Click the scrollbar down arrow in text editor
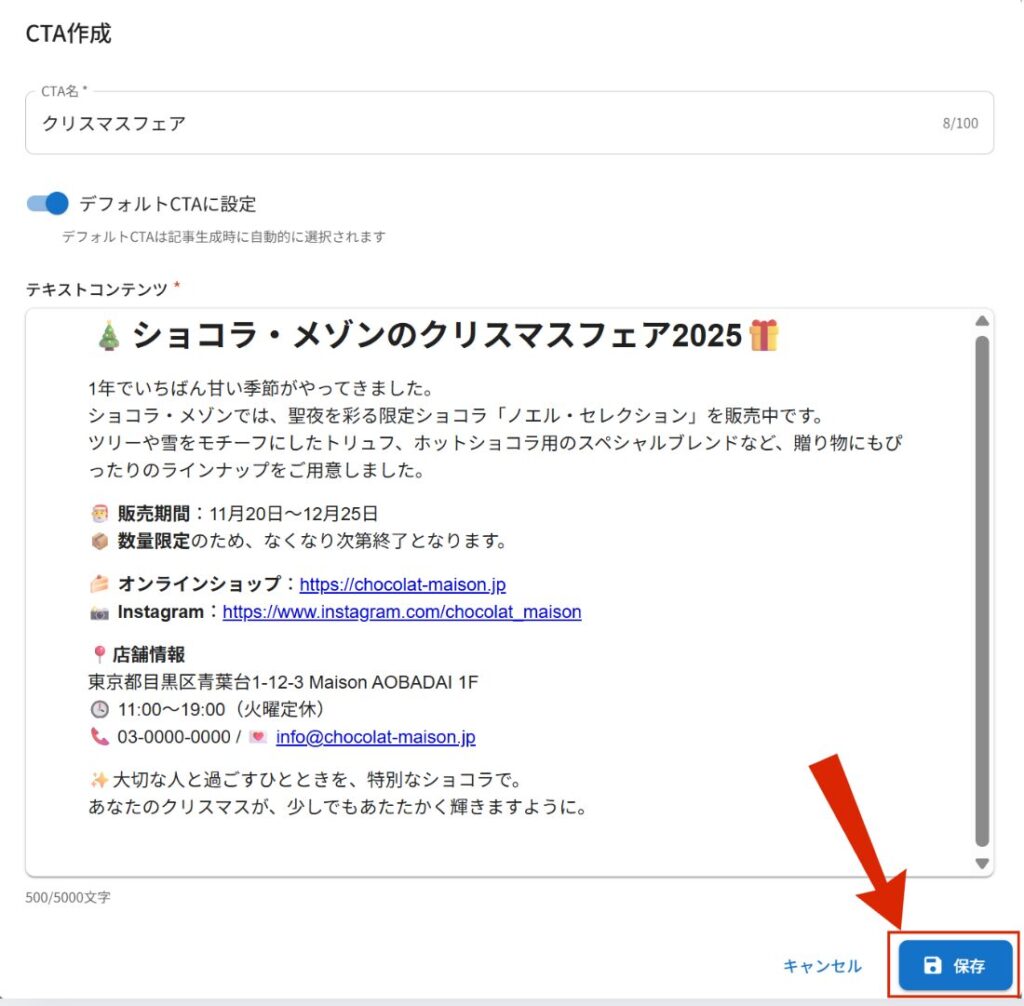This screenshot has width=1024, height=1006. pos(982,864)
